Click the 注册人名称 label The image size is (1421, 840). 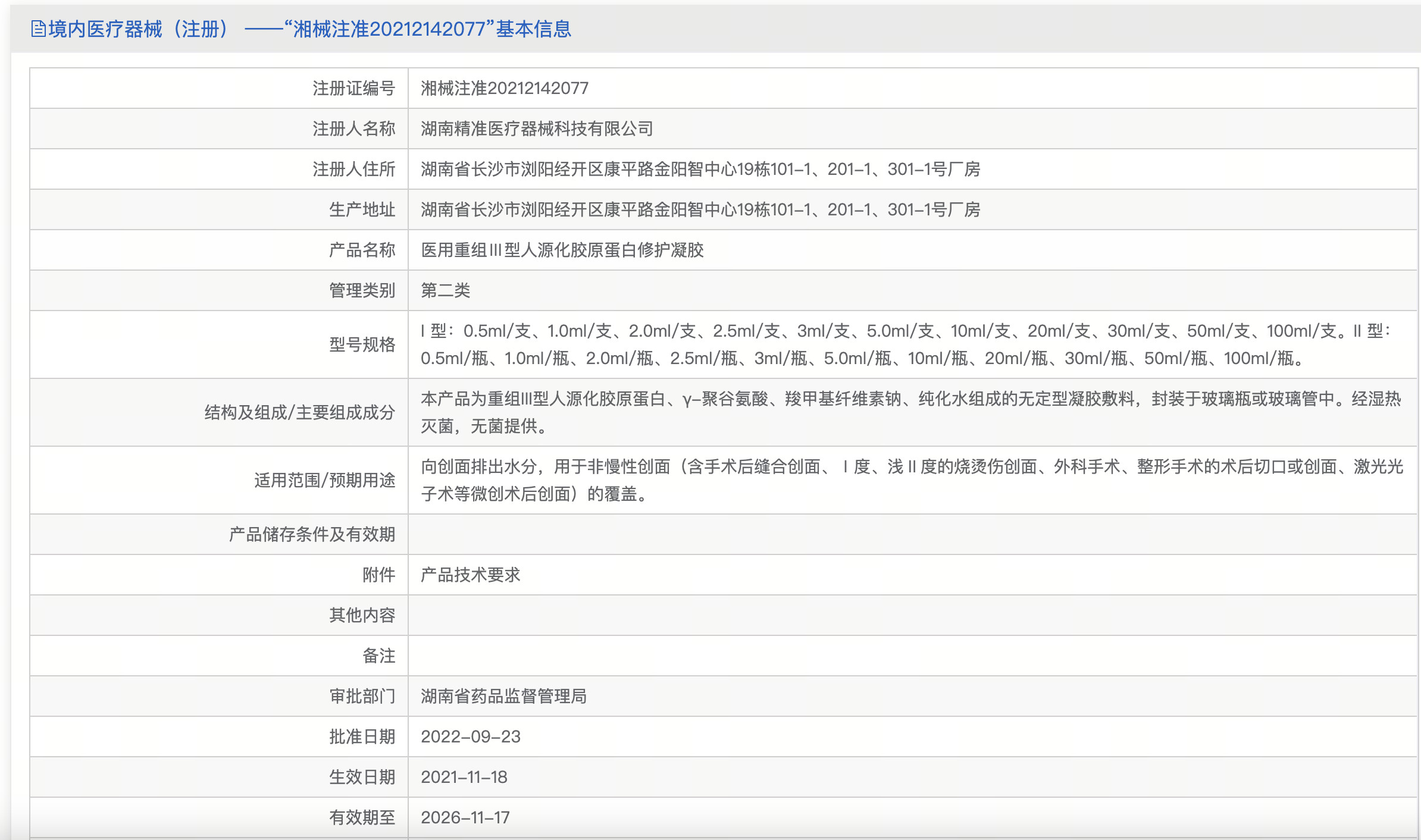[354, 128]
